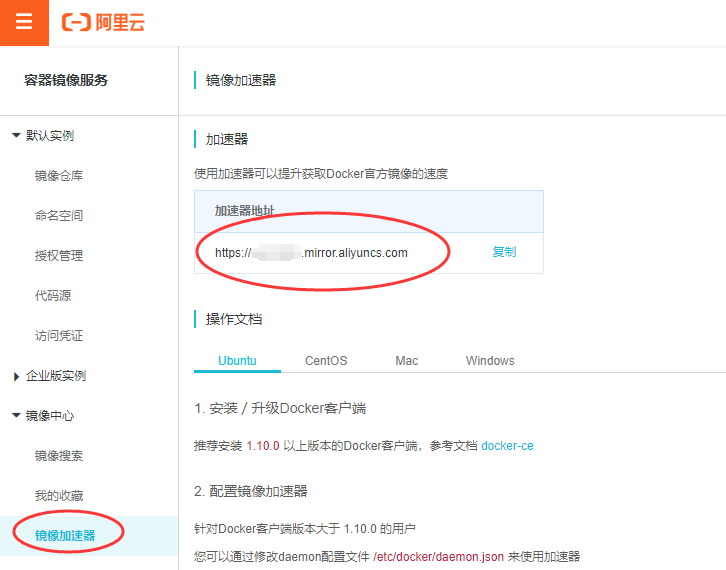Image resolution: width=726 pixels, height=570 pixels.
Task: Open 访问凭证 in the sidebar
Action: (59, 336)
